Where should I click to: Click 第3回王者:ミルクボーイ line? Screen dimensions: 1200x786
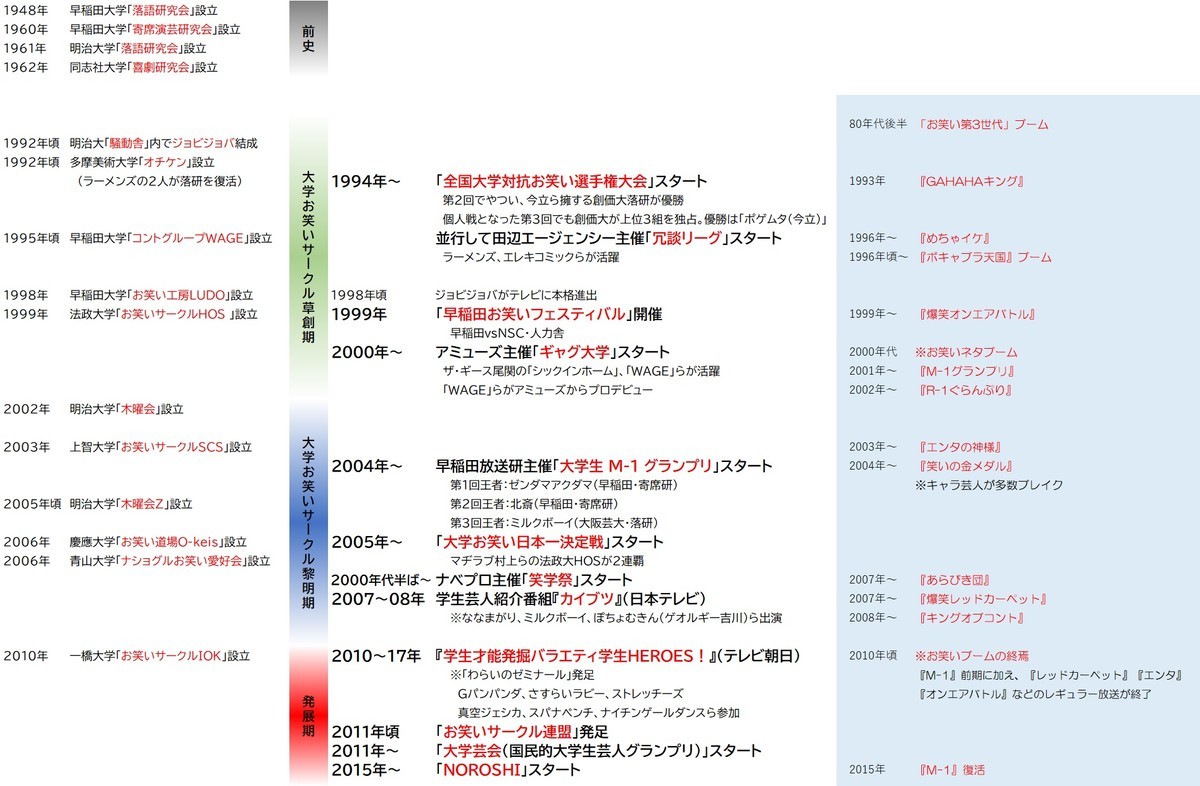554,523
